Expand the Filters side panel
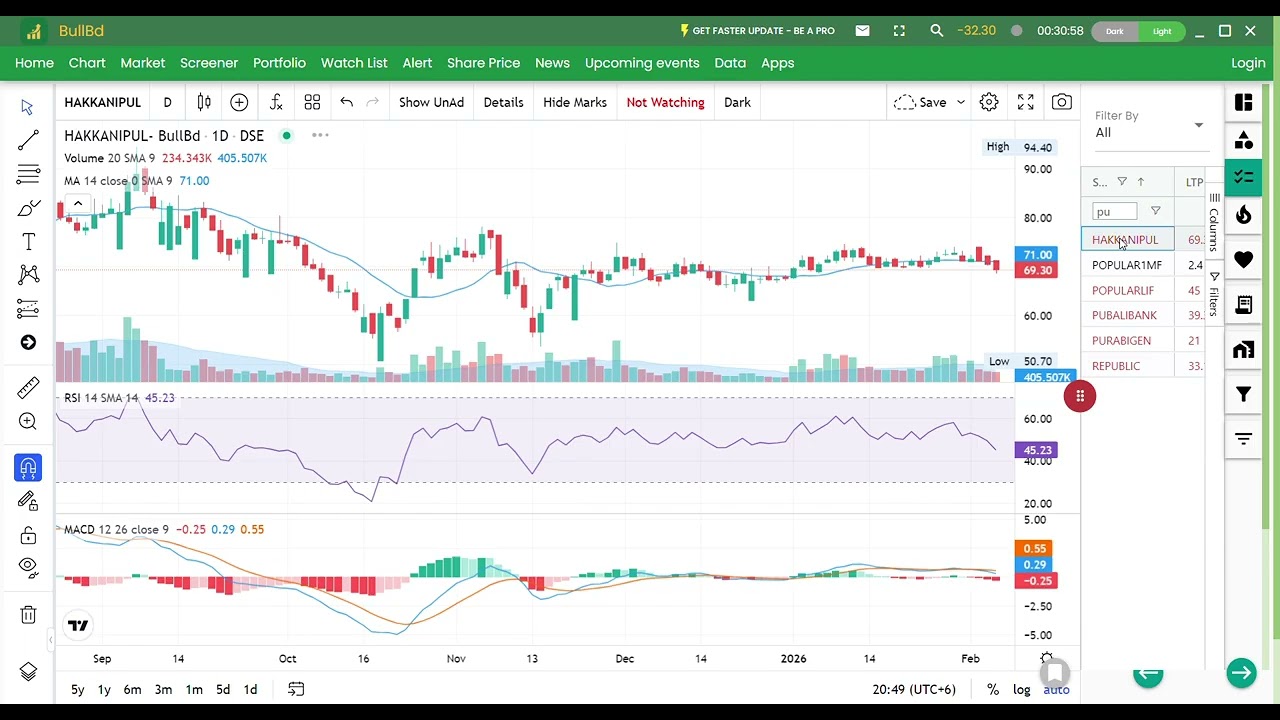 [1214, 294]
